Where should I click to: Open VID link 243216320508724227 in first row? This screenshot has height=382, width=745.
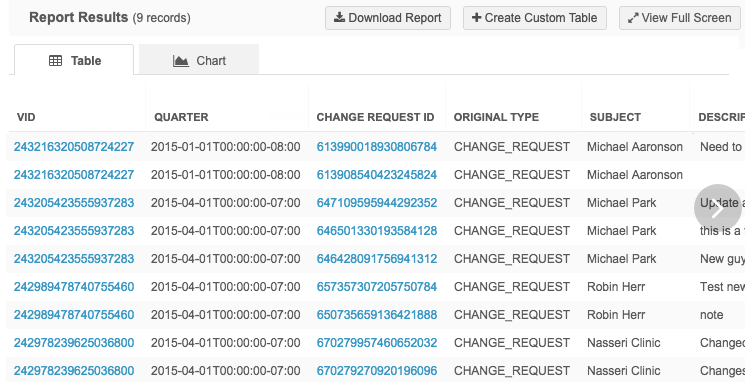(x=74, y=147)
